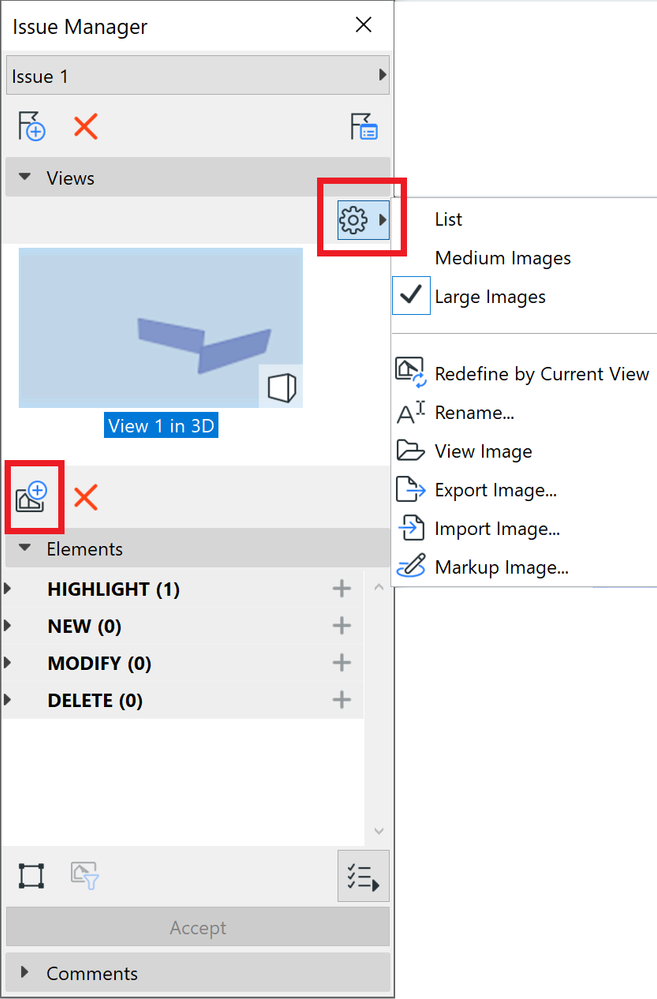The height and width of the screenshot is (999, 657).
Task: Open the checklist options button
Action: pyautogui.click(x=363, y=877)
